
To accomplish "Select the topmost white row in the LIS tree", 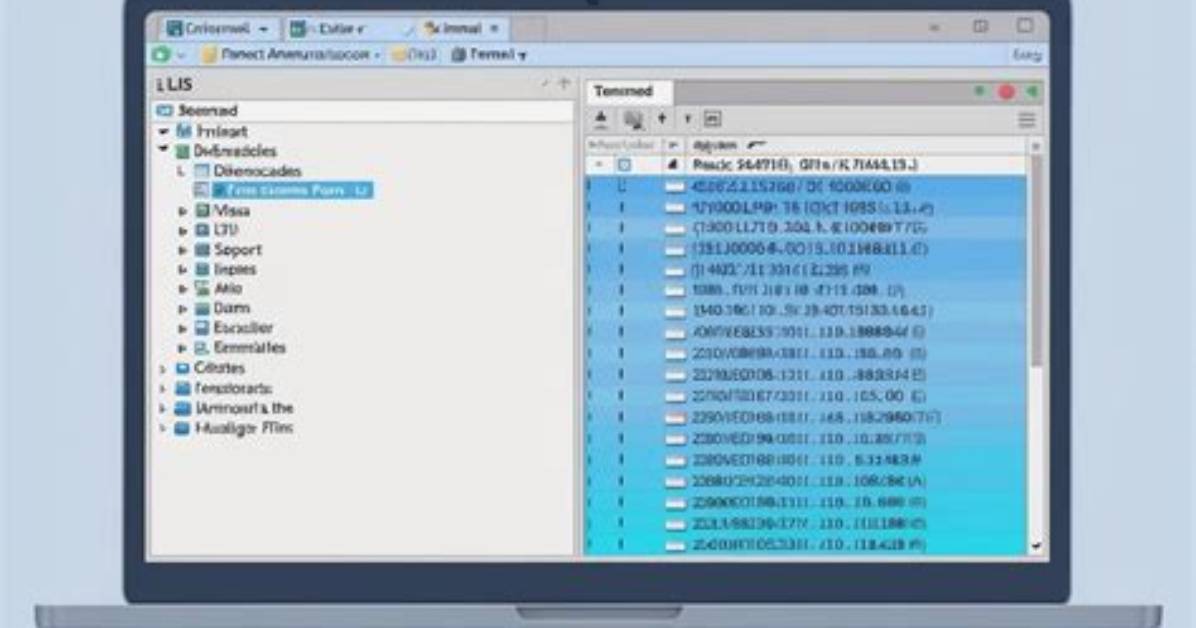I will coord(363,111).
